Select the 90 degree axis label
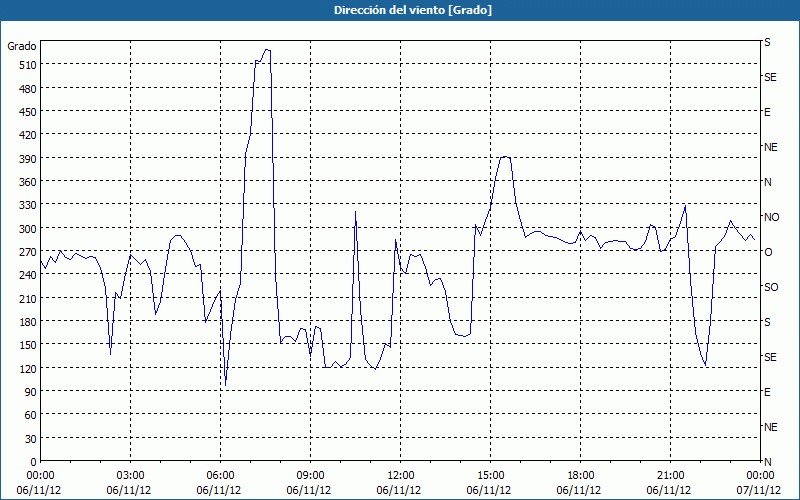The width and height of the screenshot is (800, 500). 31,392
